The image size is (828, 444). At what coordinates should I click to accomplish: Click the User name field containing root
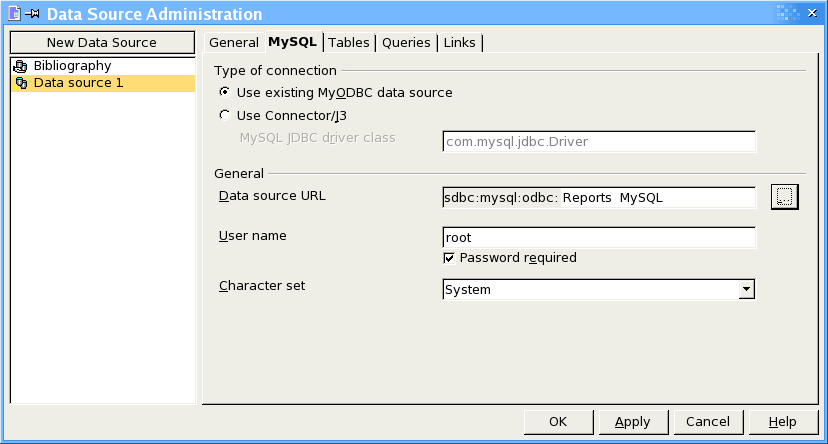pos(599,238)
